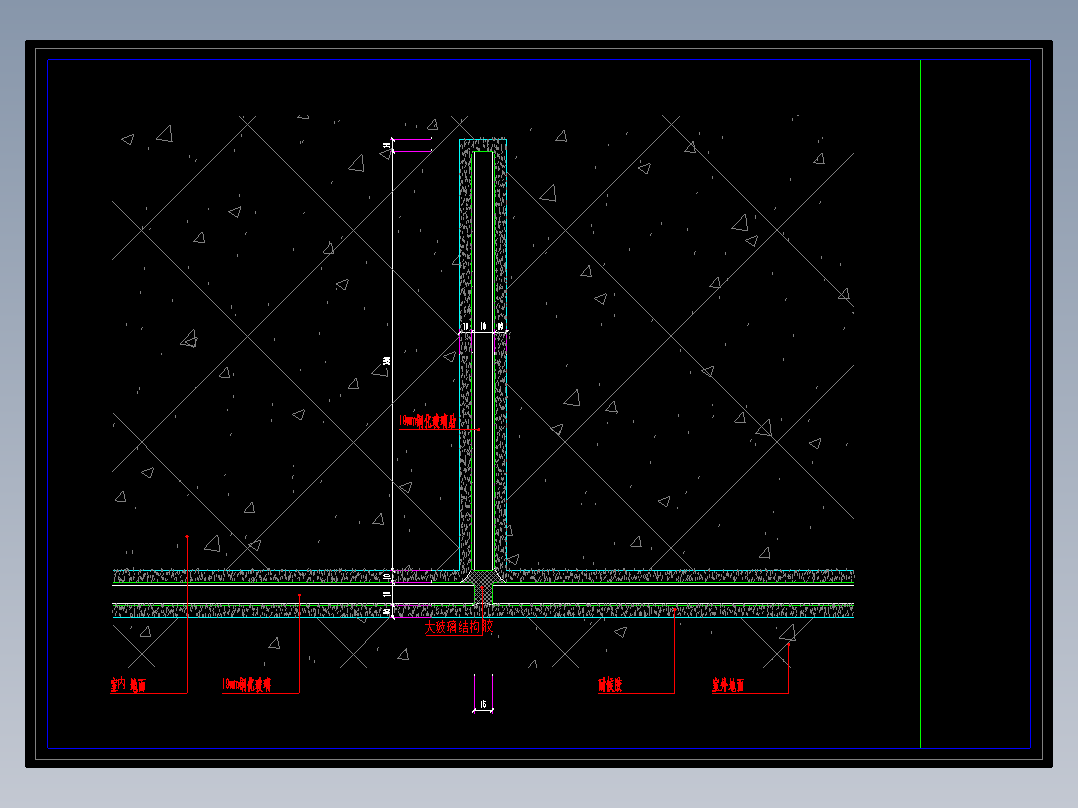Select the 耐候胶 annotation label
This screenshot has width=1078, height=808.
[610, 684]
